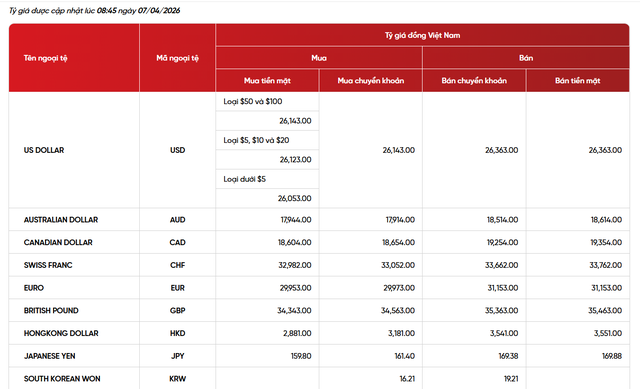Select 'AUSTRALIAN DOLLAR' row name
Screen dimensions: 640x389
(x=61, y=220)
